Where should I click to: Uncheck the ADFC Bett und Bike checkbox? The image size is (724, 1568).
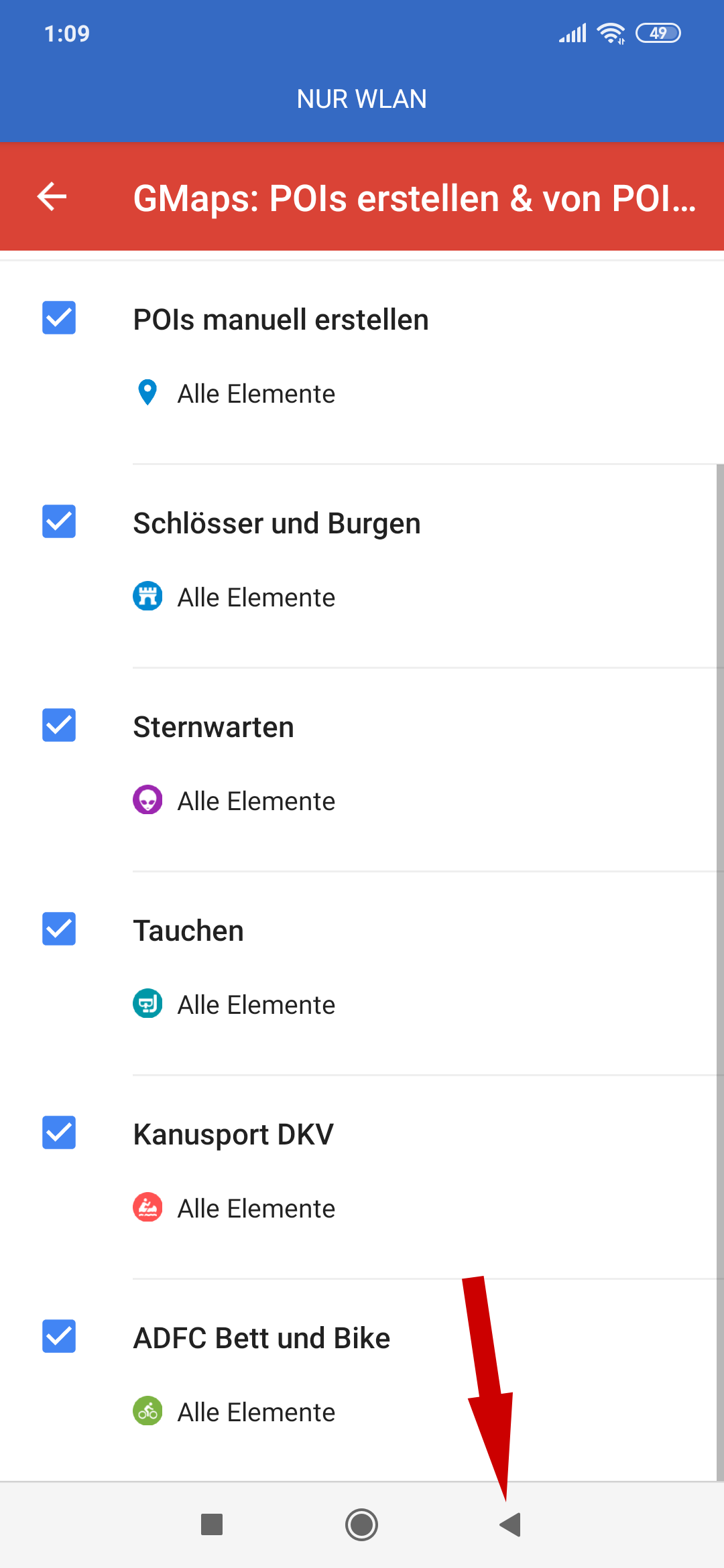[x=59, y=1336]
